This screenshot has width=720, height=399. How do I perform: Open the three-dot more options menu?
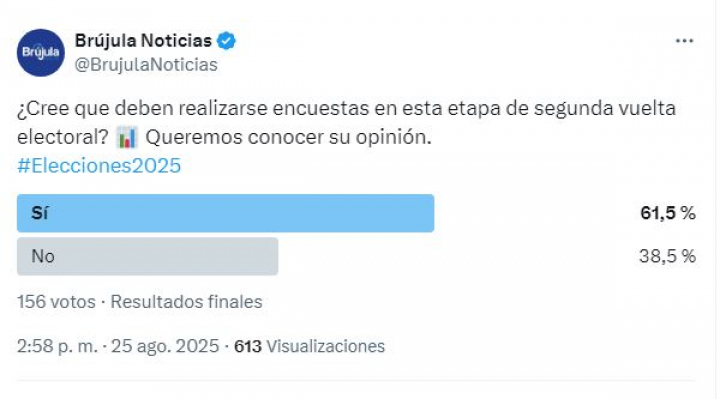(x=684, y=41)
